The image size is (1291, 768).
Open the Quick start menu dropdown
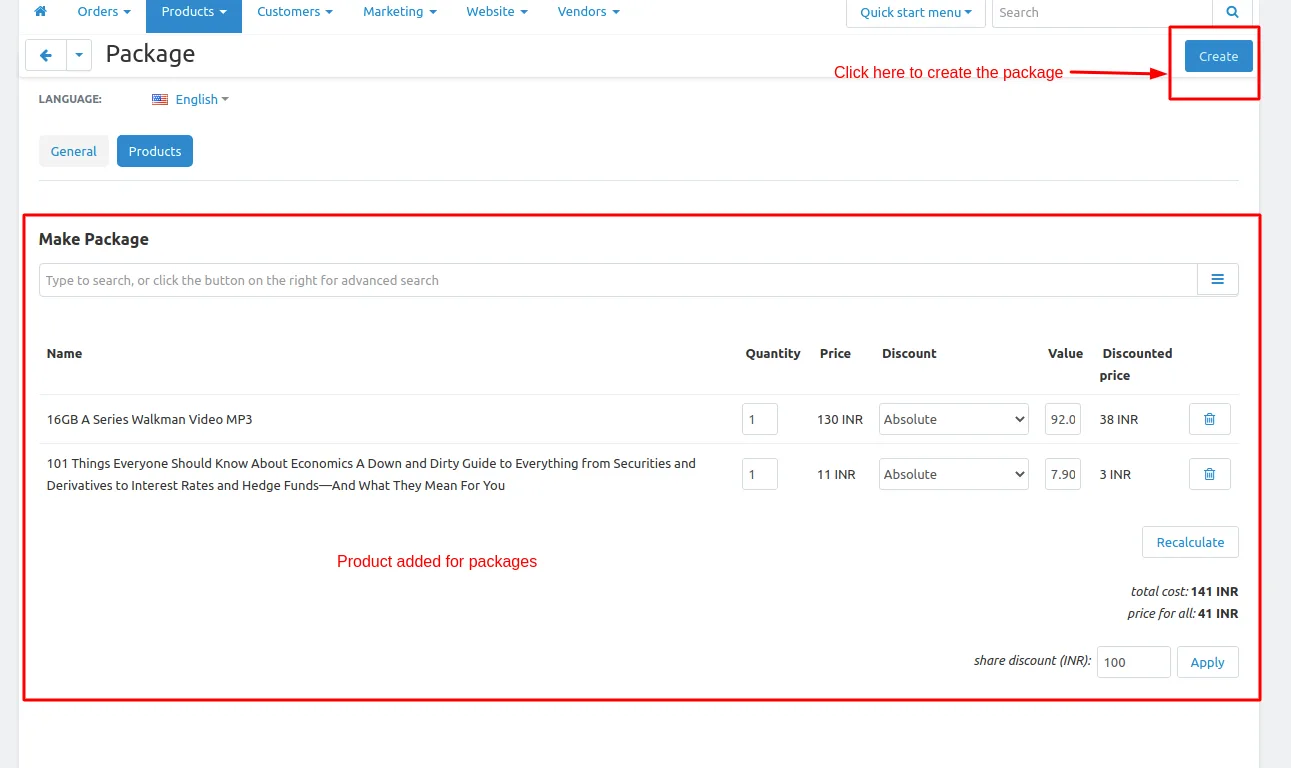click(x=915, y=13)
